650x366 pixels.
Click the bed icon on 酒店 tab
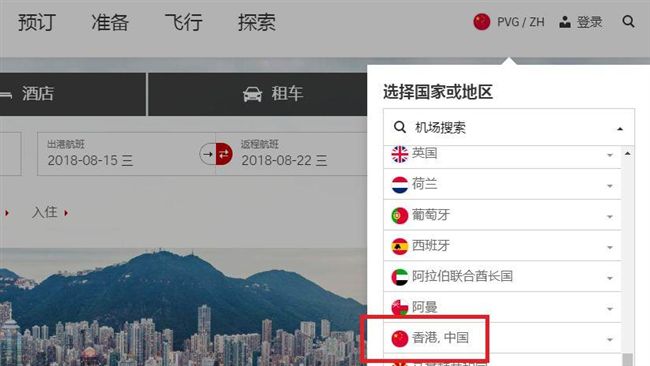6,95
